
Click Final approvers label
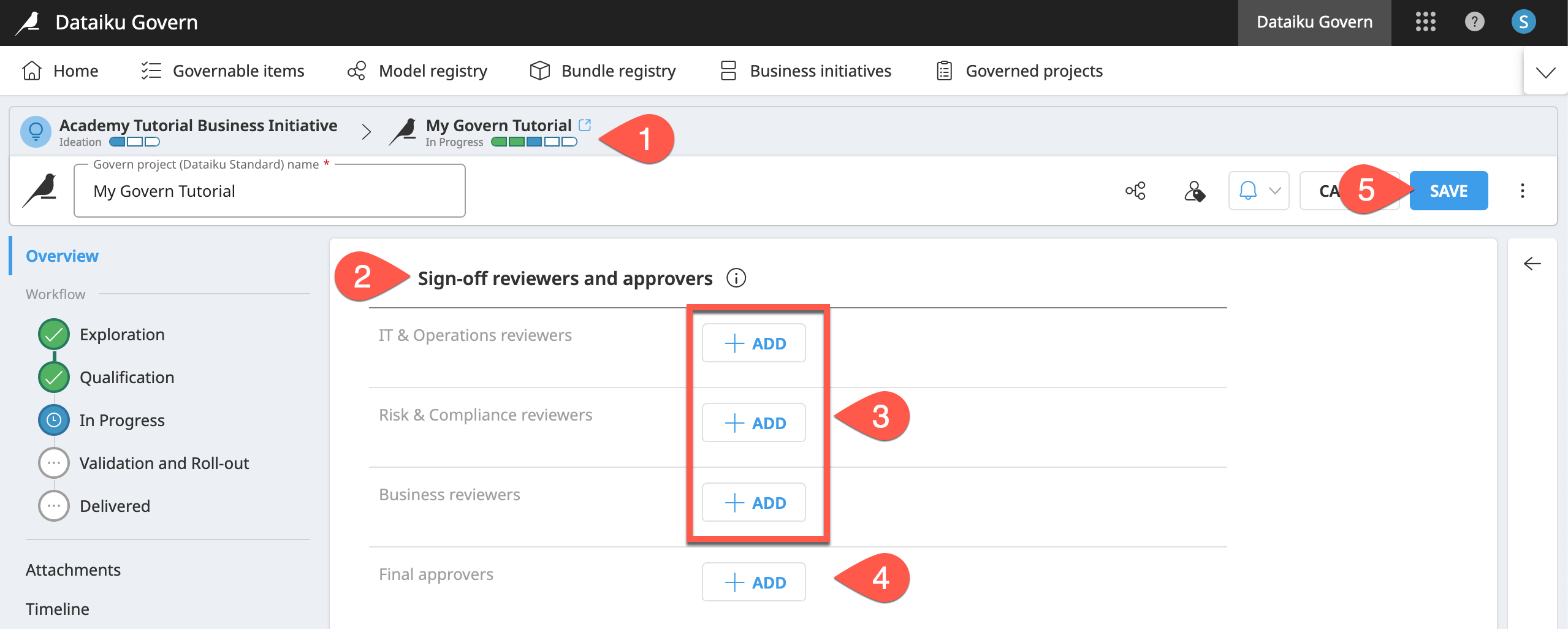(x=436, y=574)
